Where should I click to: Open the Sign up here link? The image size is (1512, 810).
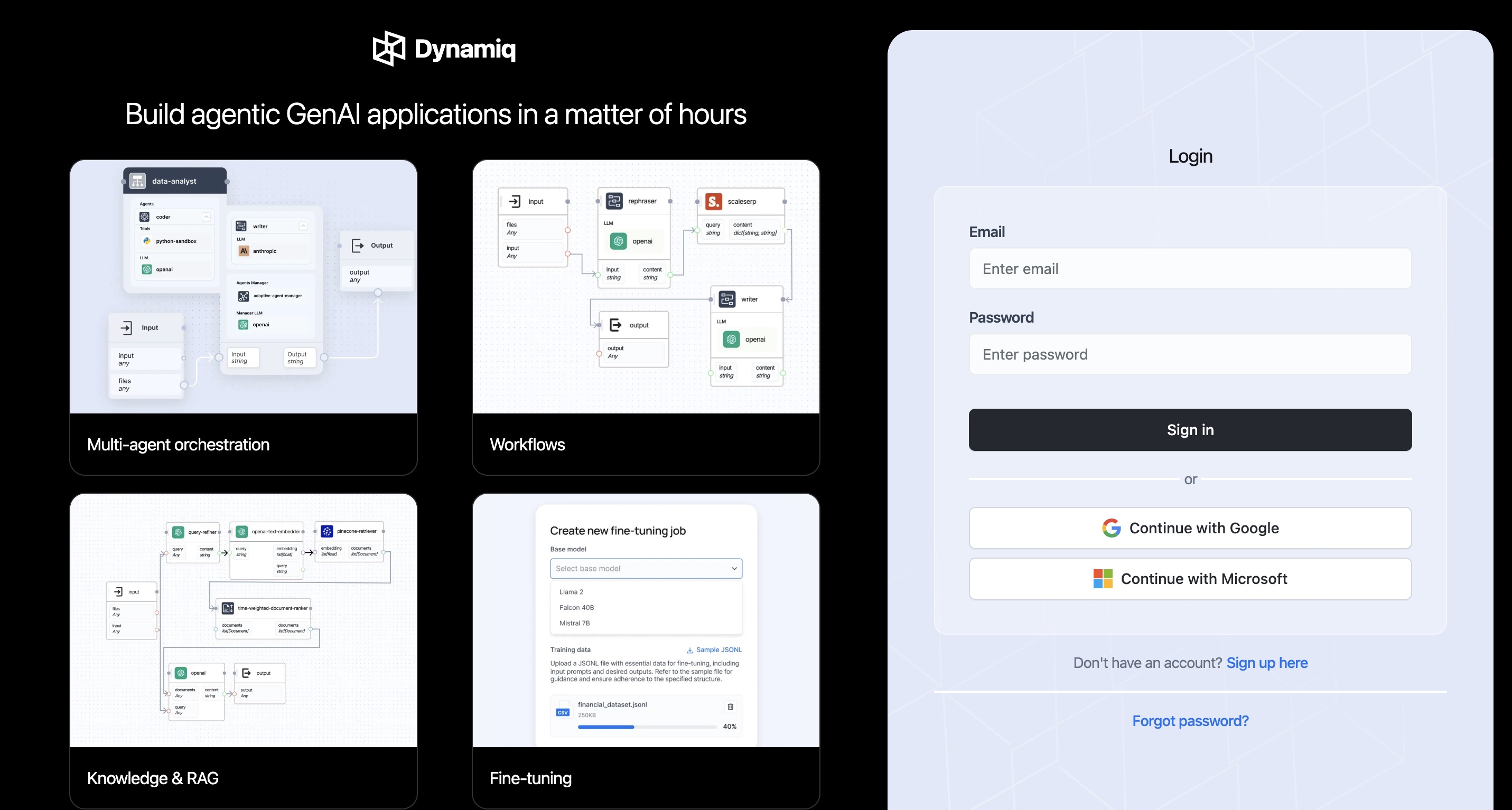pyautogui.click(x=1267, y=663)
